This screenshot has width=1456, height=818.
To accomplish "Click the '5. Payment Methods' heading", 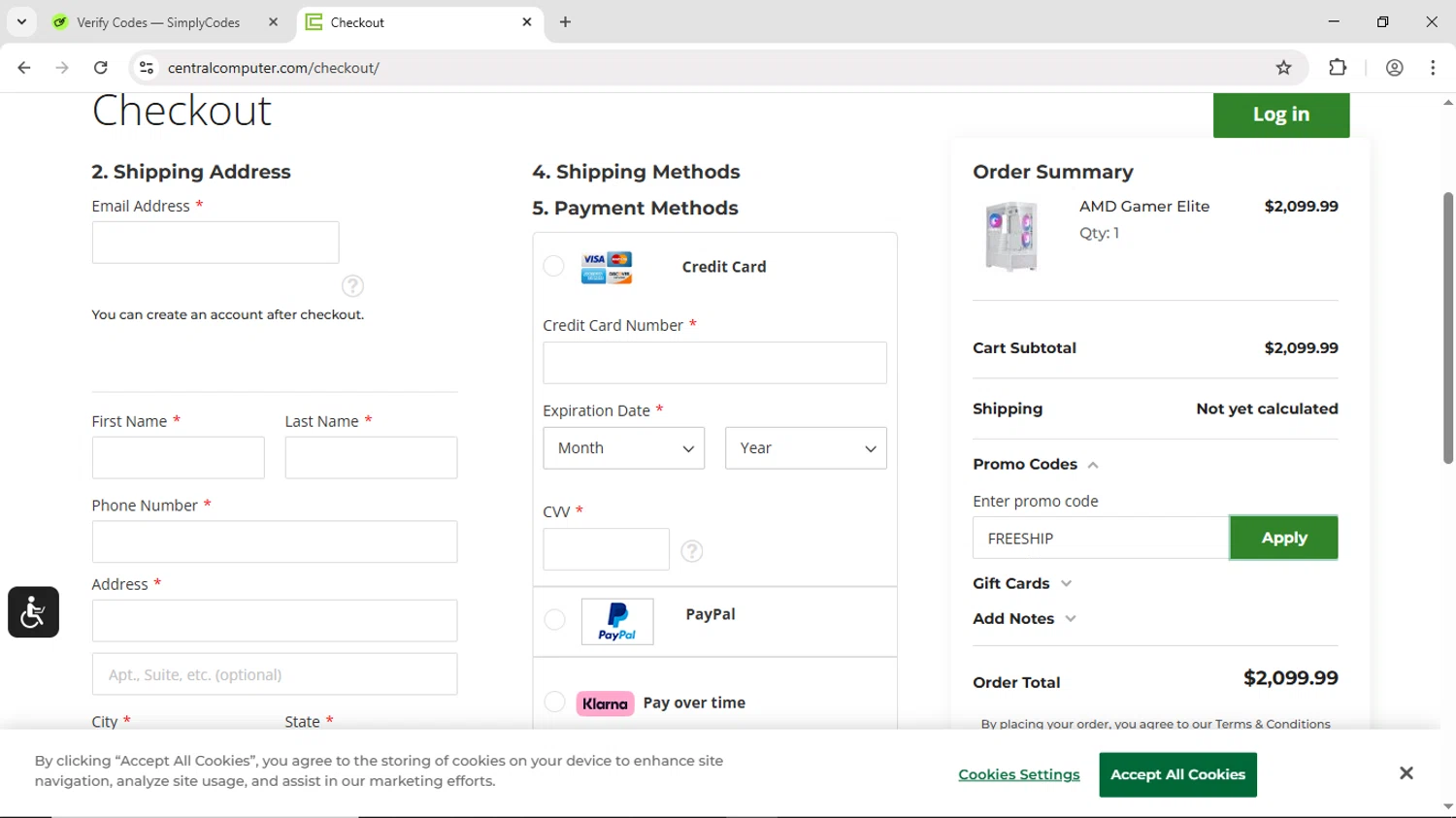I will [635, 209].
